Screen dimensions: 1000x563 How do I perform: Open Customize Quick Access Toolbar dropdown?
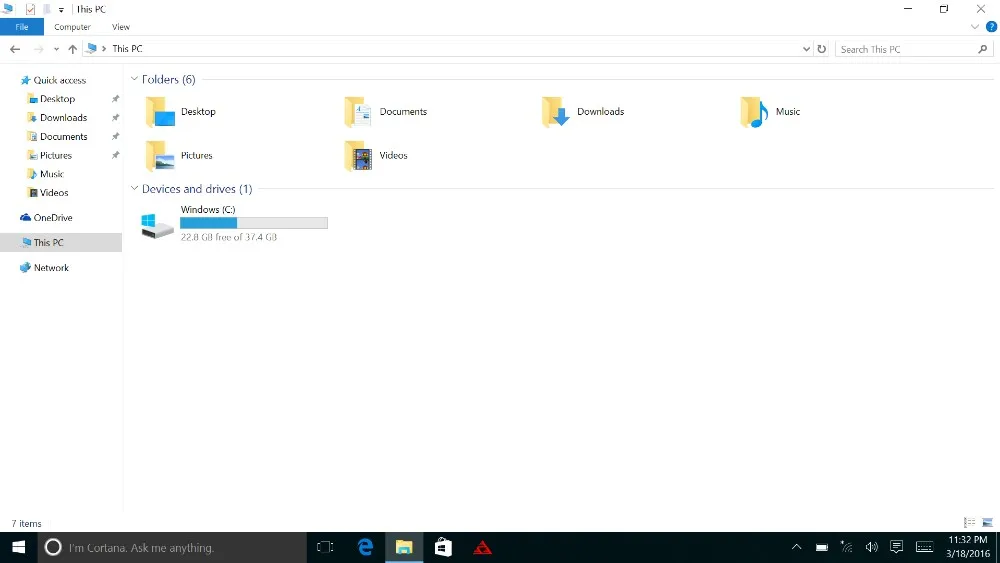tap(61, 10)
